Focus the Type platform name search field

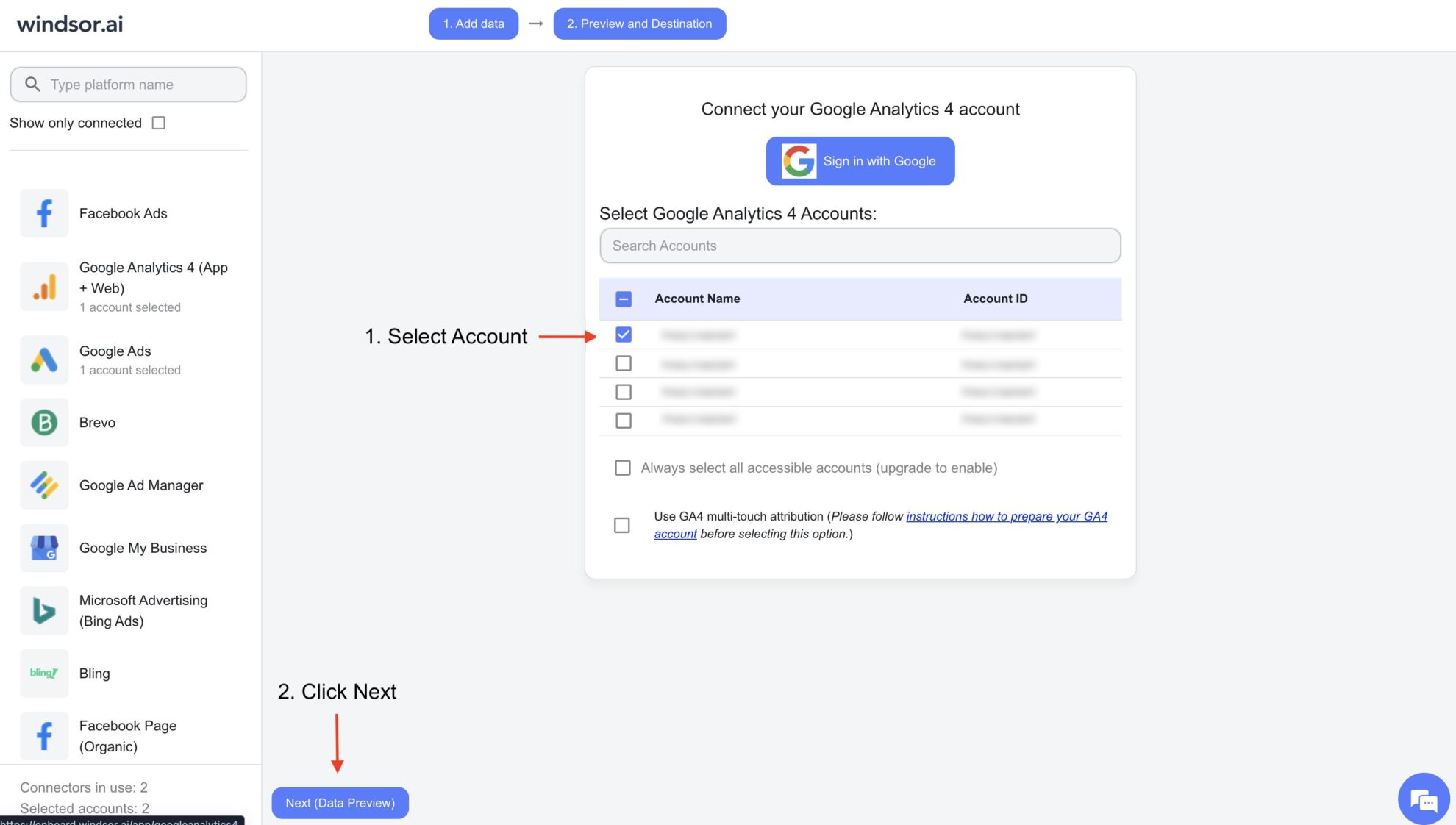[x=129, y=85]
